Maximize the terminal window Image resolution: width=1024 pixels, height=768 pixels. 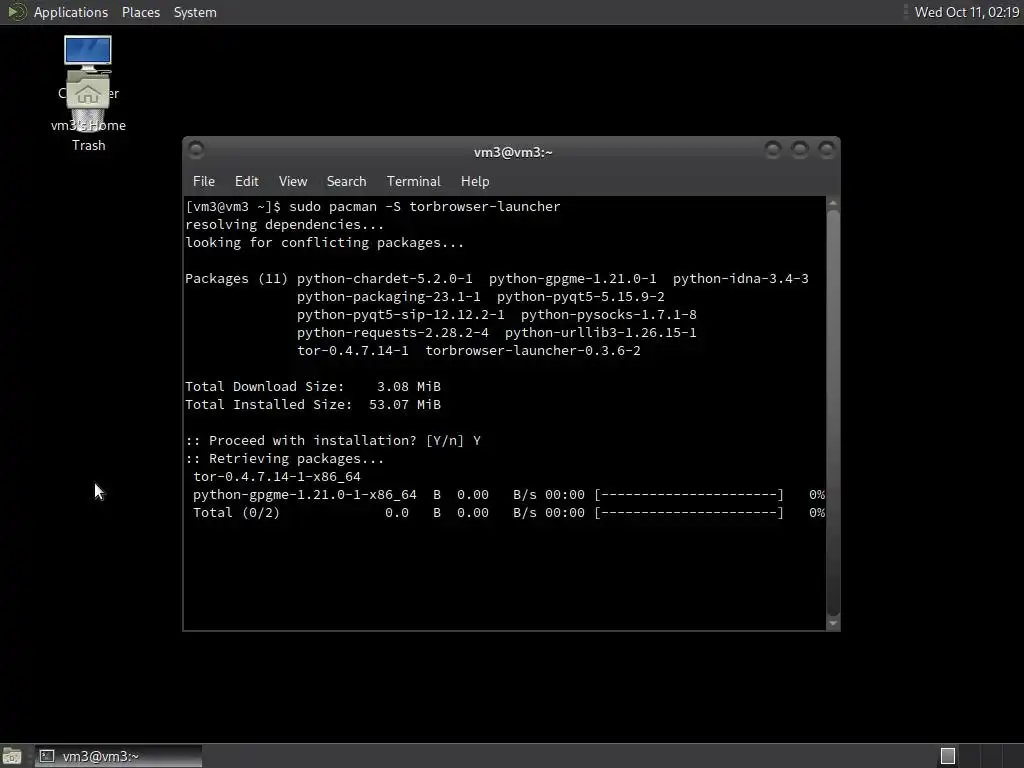tap(799, 150)
